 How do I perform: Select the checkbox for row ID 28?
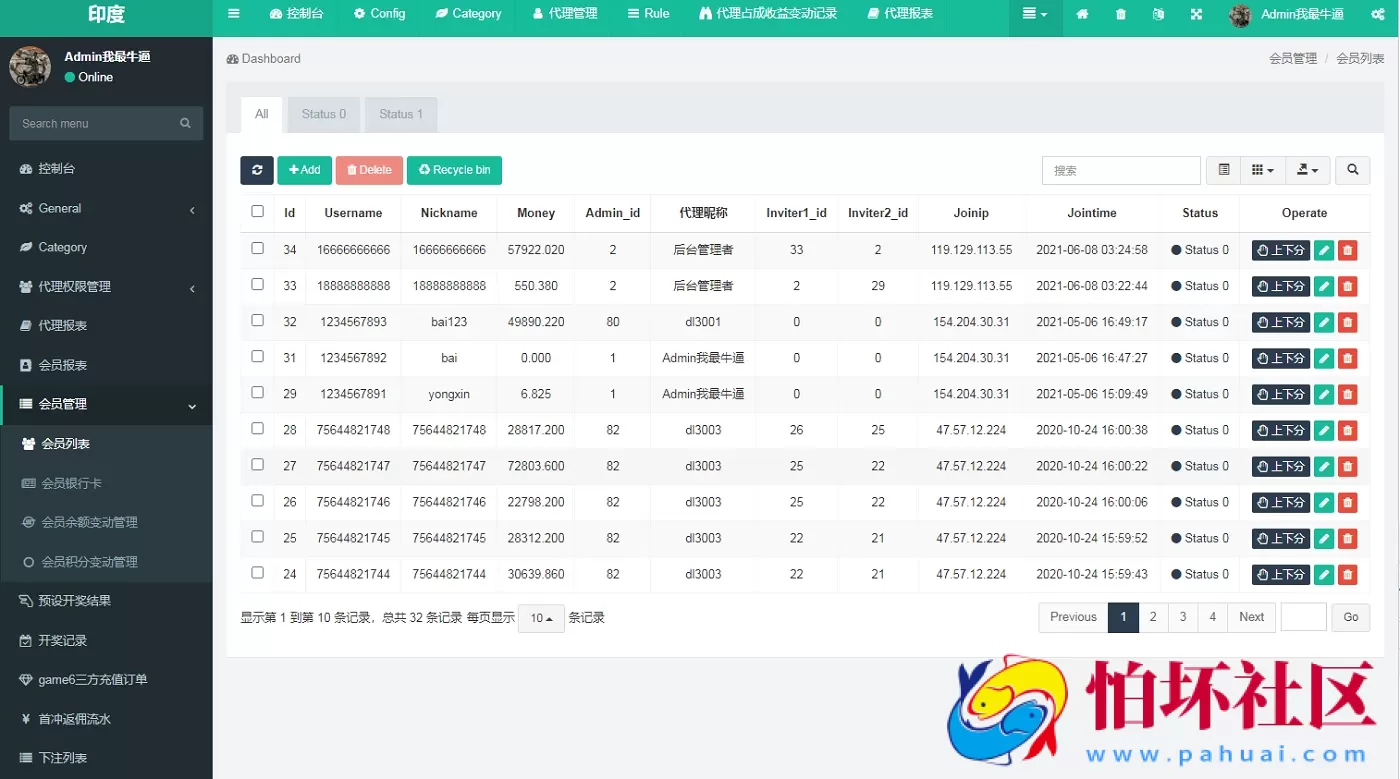point(258,429)
